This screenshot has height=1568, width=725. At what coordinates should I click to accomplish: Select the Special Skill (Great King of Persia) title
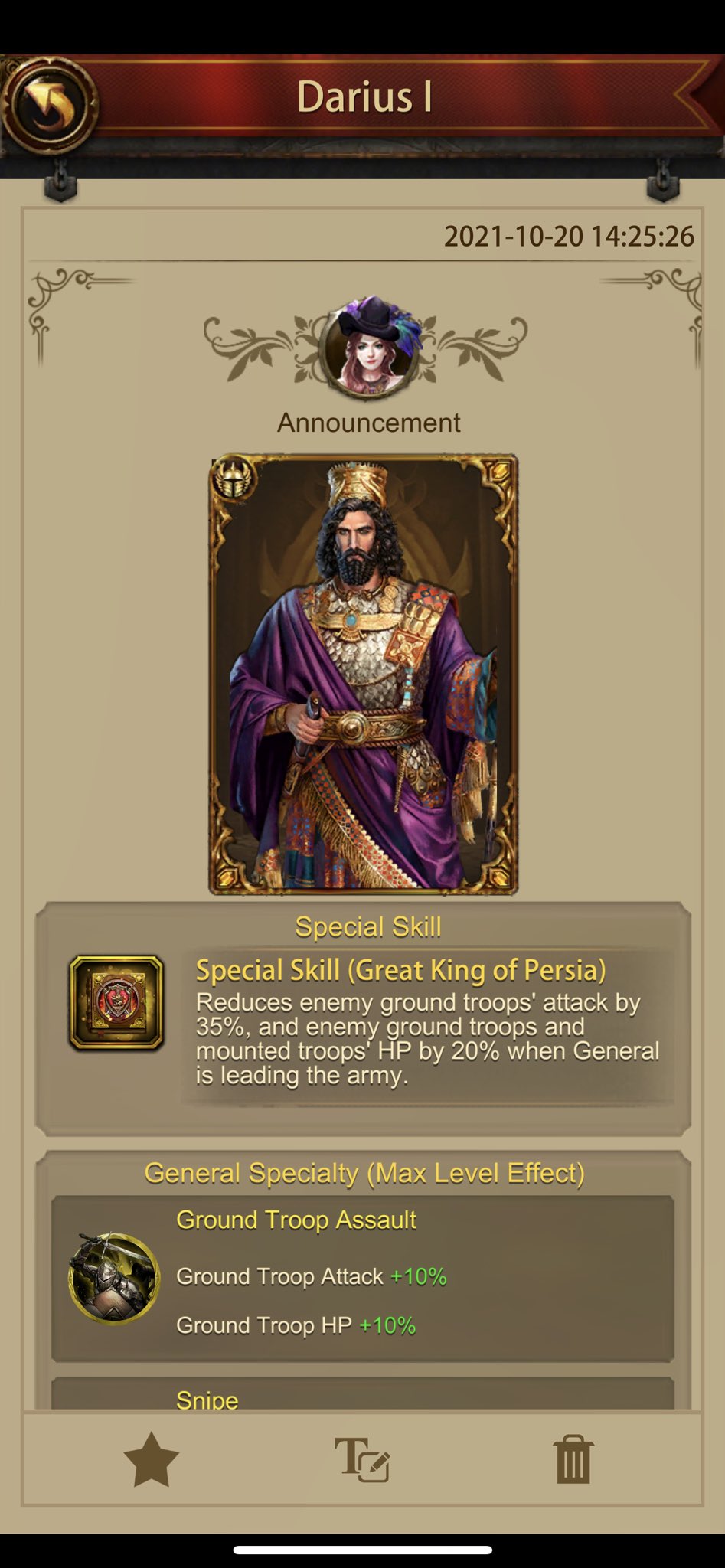[x=401, y=970]
